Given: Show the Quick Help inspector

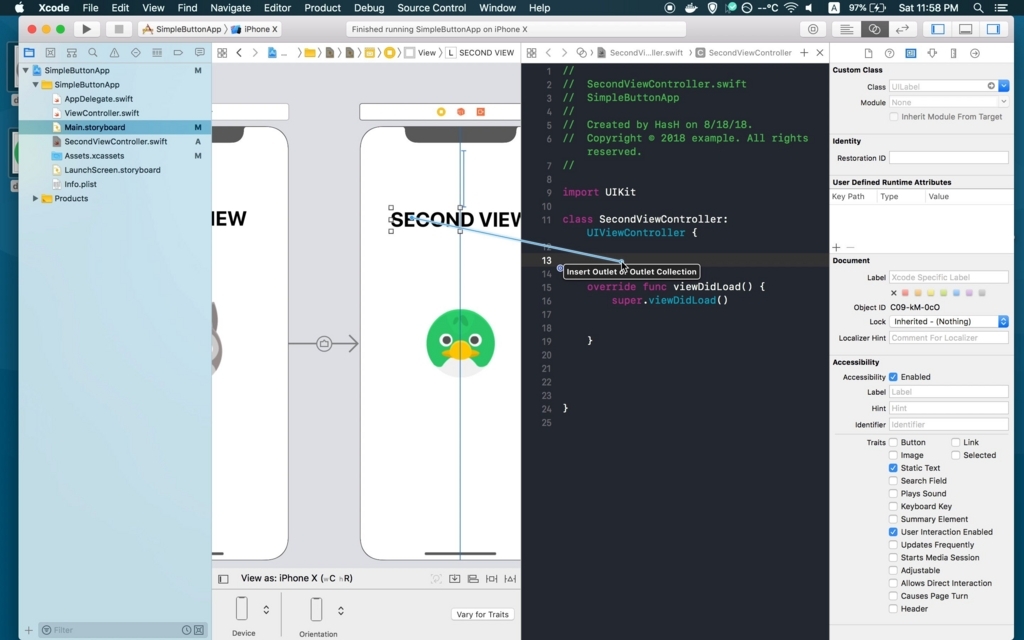Looking at the screenshot, I should [x=889, y=54].
